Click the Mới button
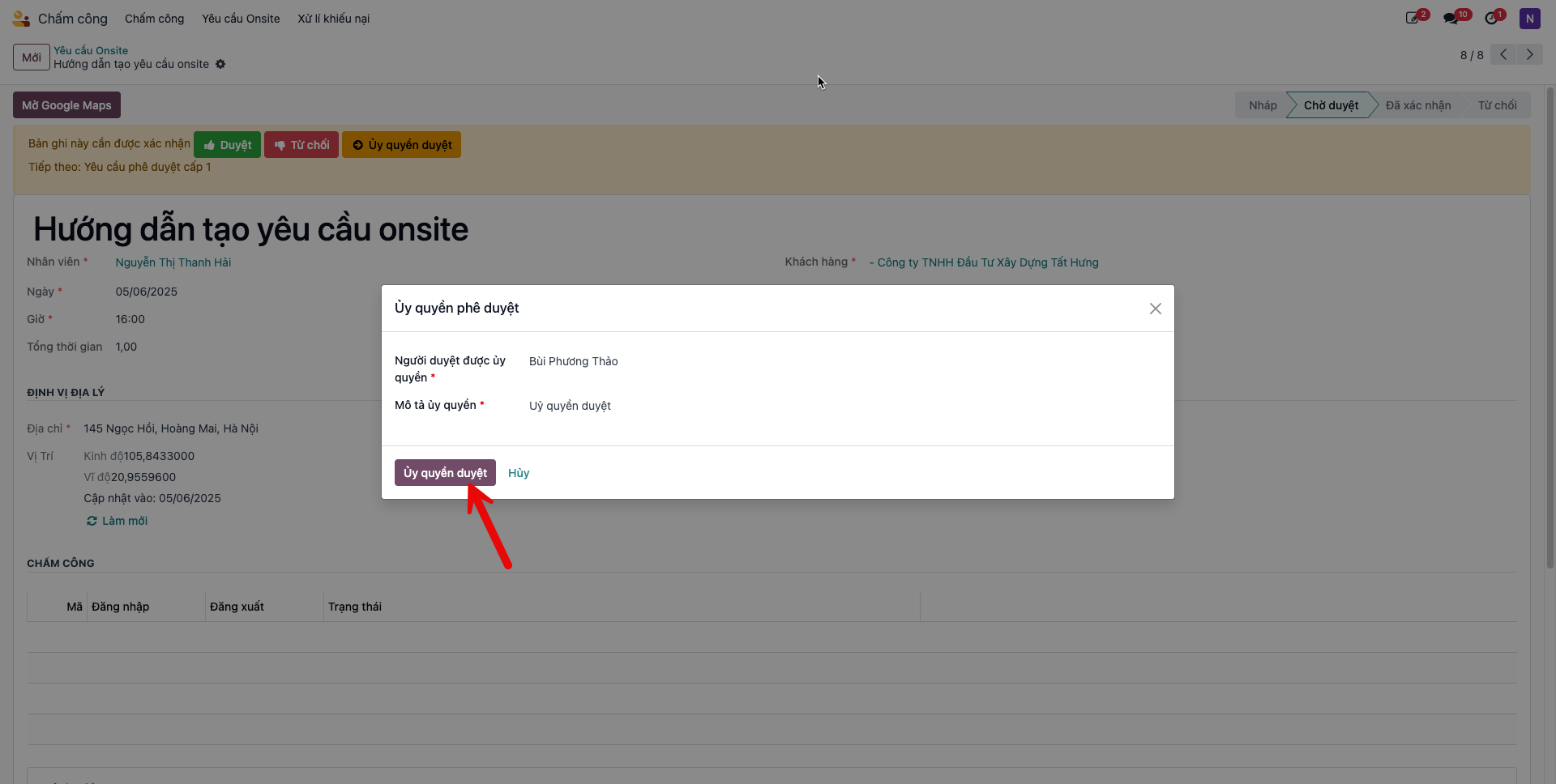Viewport: 1556px width, 784px height. coord(32,57)
